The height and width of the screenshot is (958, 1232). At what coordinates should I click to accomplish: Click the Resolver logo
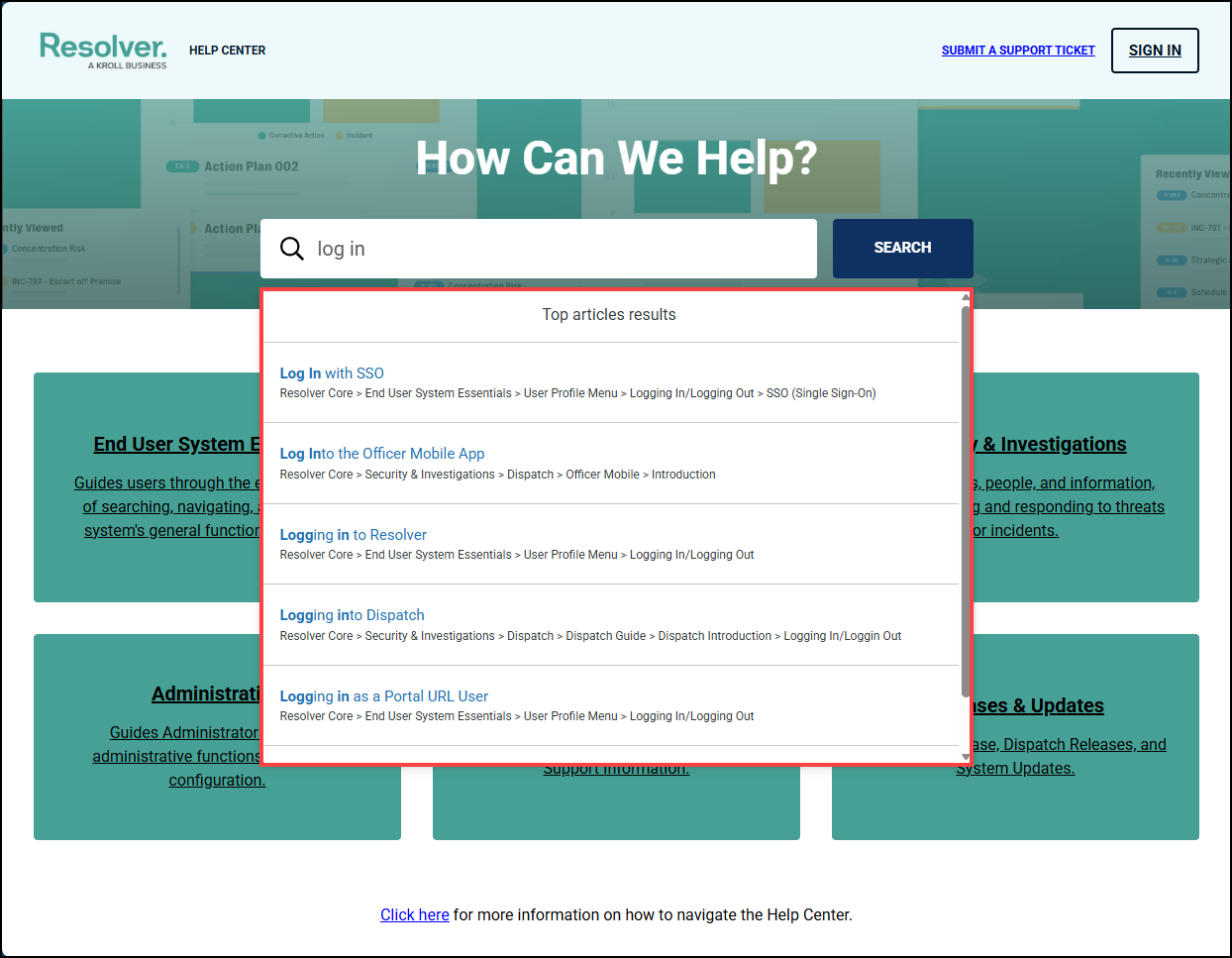103,51
